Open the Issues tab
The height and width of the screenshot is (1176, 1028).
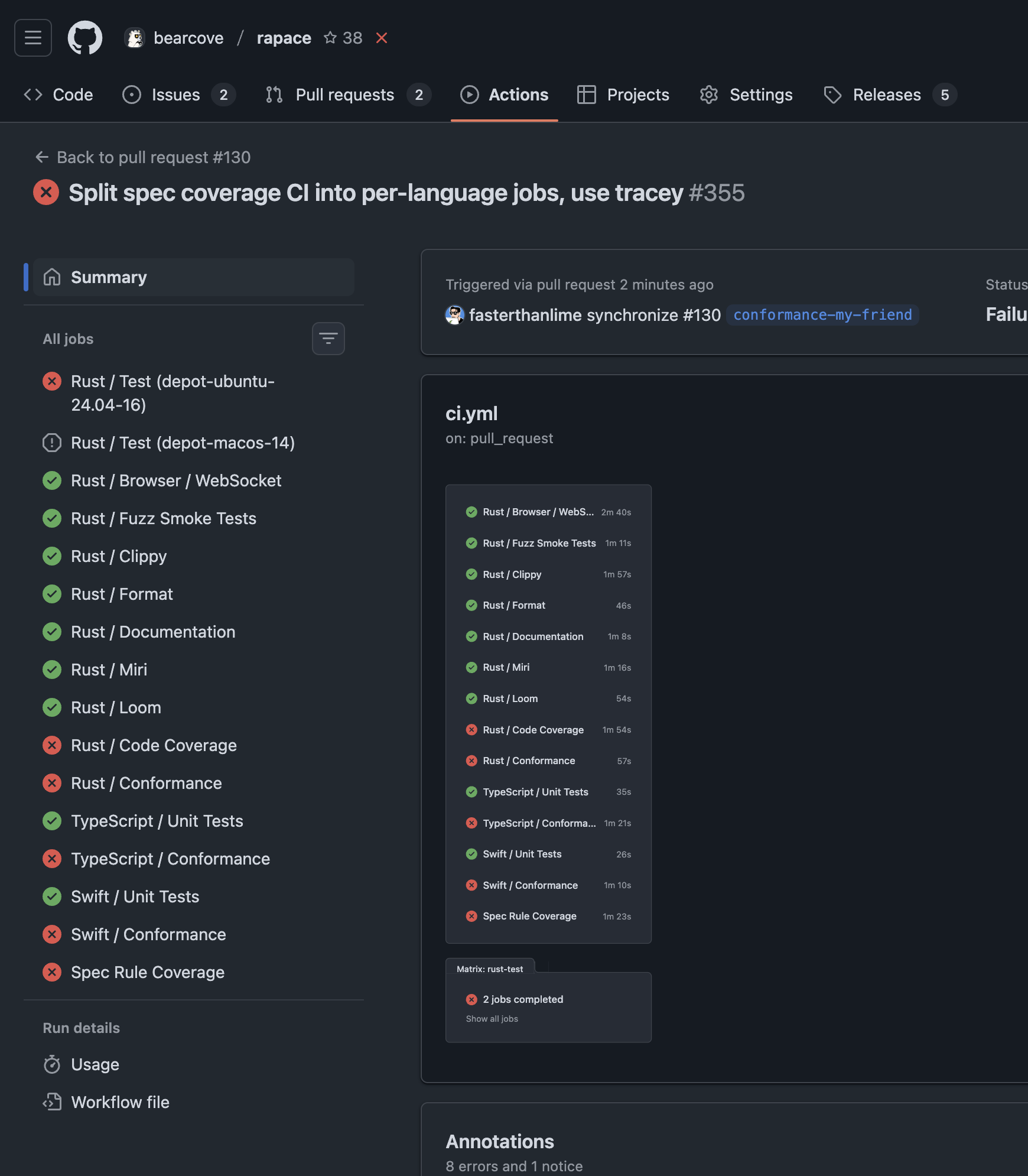(x=175, y=95)
